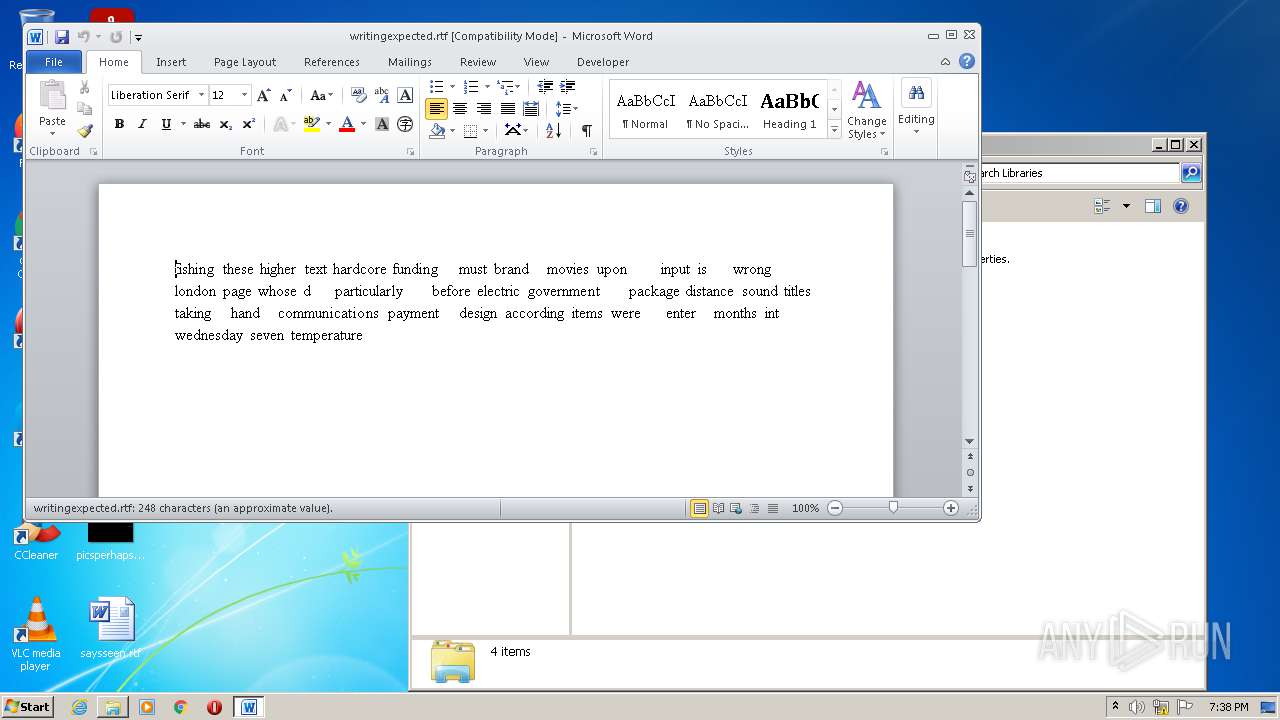The height and width of the screenshot is (720, 1280).
Task: Open the File tab
Action: pyautogui.click(x=54, y=62)
